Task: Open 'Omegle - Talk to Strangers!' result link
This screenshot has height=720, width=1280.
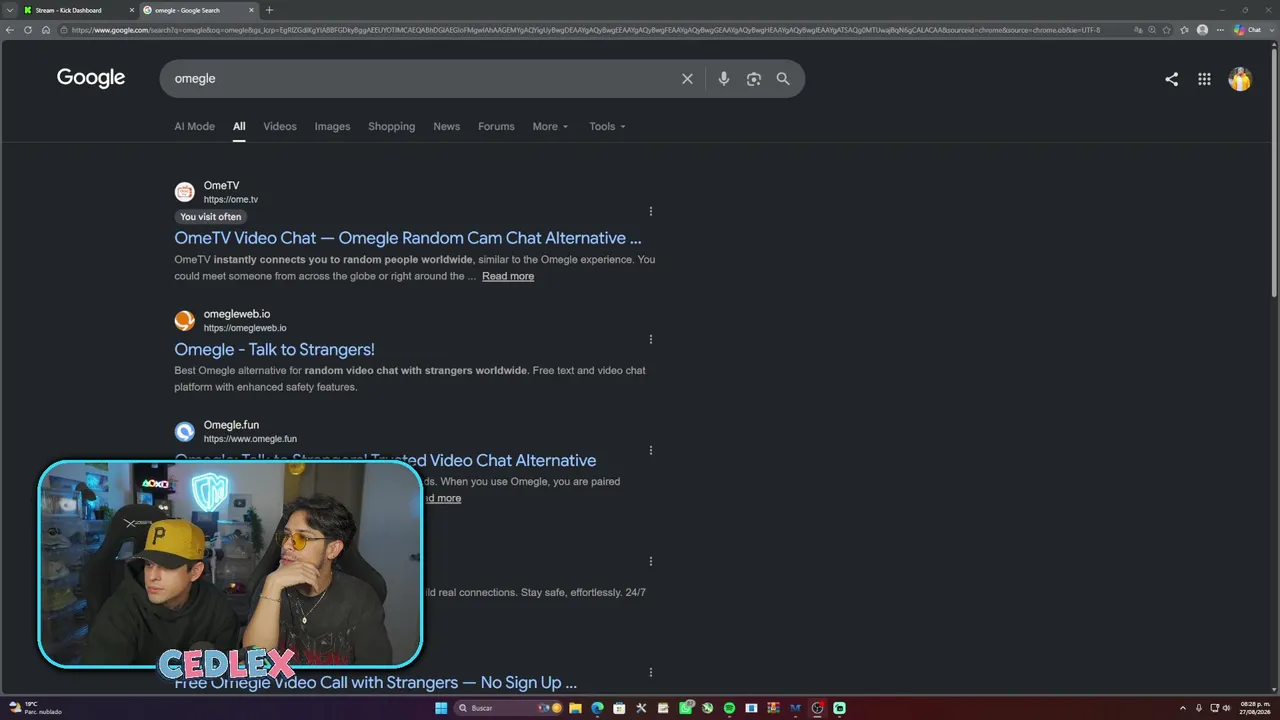Action: (x=274, y=349)
